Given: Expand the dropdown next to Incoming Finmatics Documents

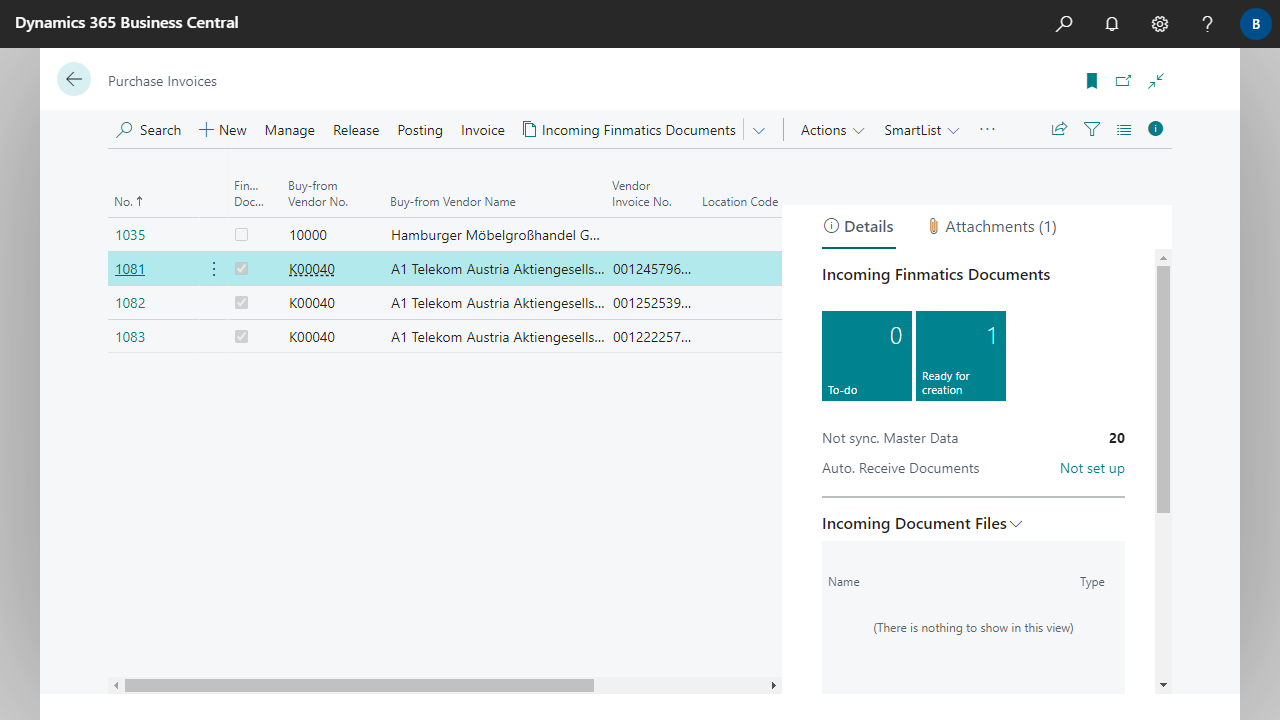Looking at the screenshot, I should 759,130.
